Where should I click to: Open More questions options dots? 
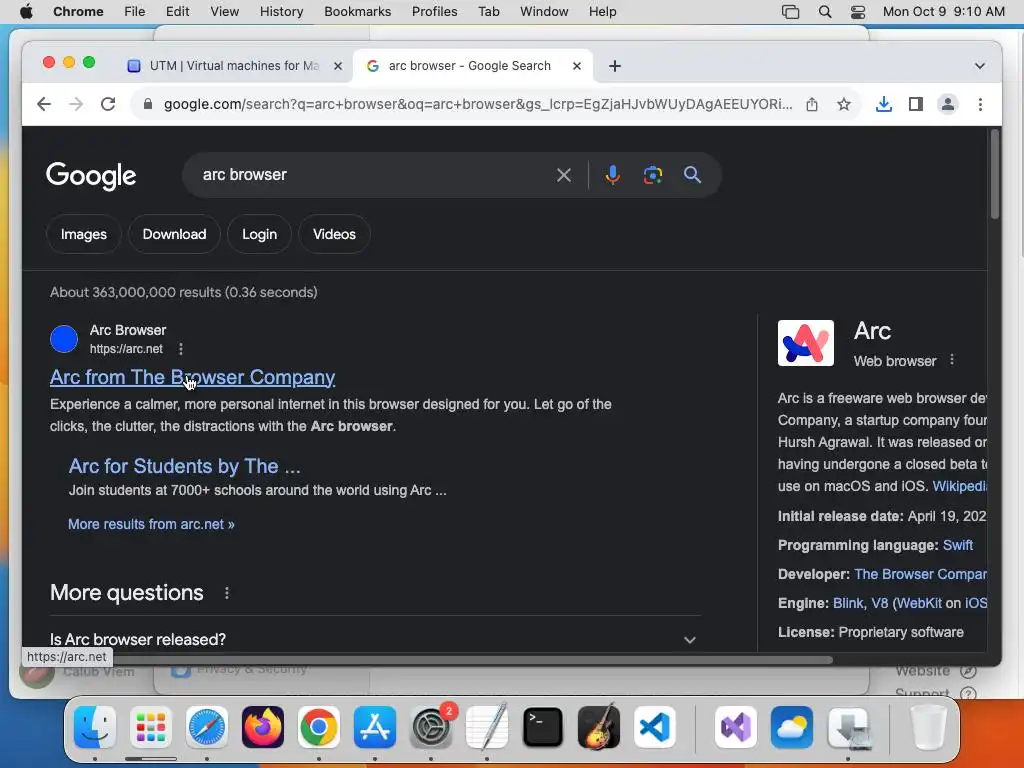pos(227,593)
